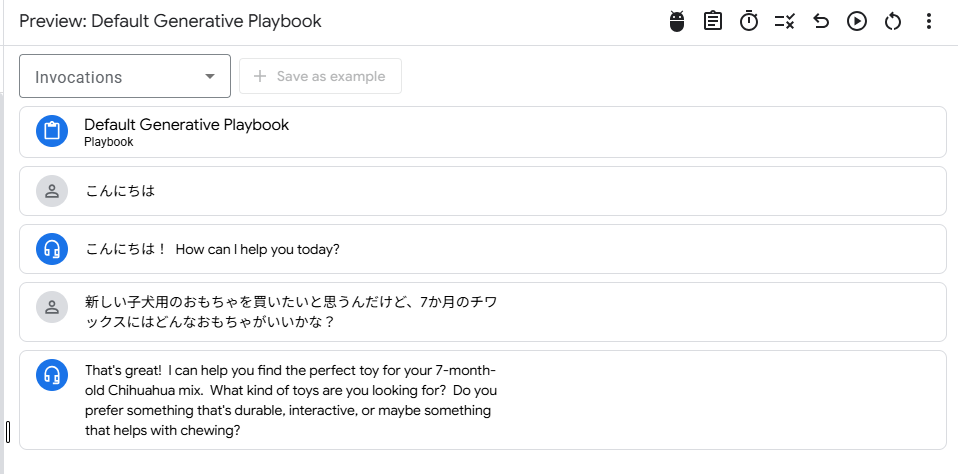Click the Android debug bug icon
This screenshot has height=474, width=958.
677,21
